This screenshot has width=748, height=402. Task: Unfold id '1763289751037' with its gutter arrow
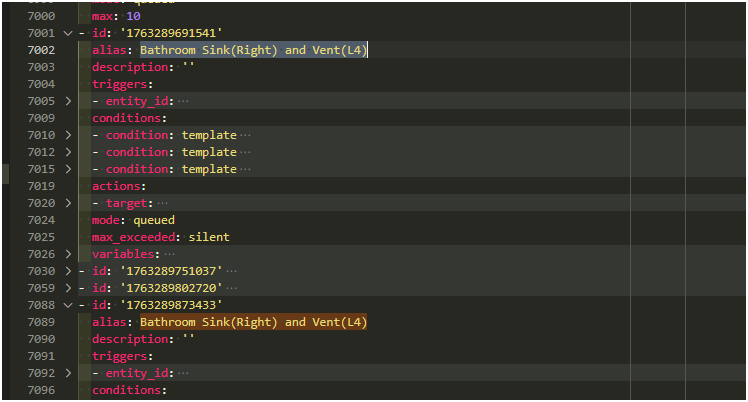[68, 271]
